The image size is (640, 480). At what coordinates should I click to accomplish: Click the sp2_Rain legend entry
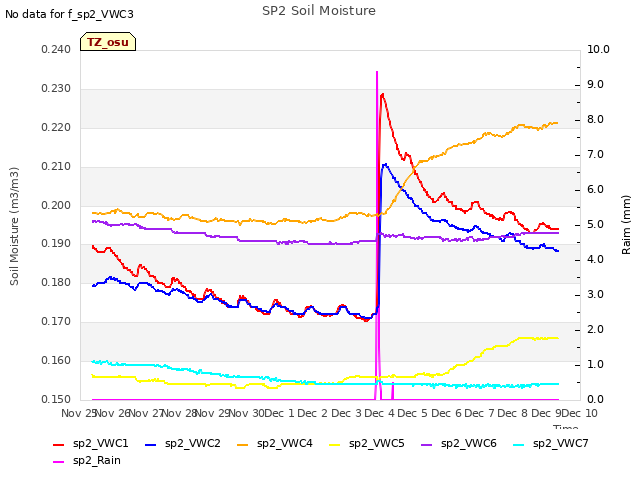[87, 461]
